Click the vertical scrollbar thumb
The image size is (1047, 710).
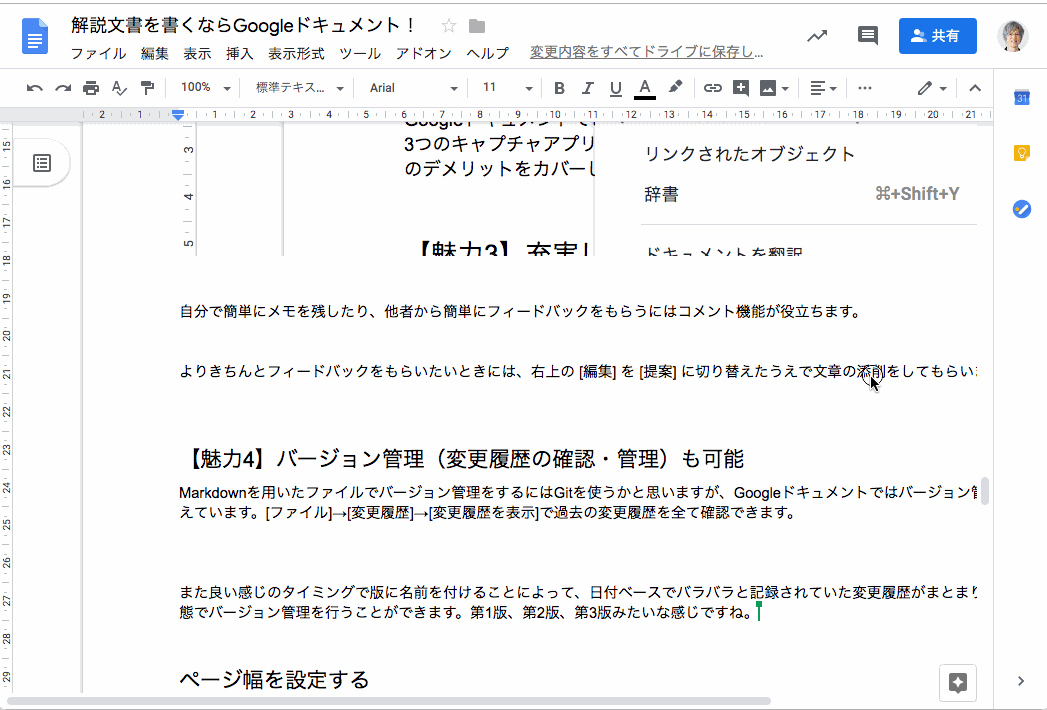984,491
